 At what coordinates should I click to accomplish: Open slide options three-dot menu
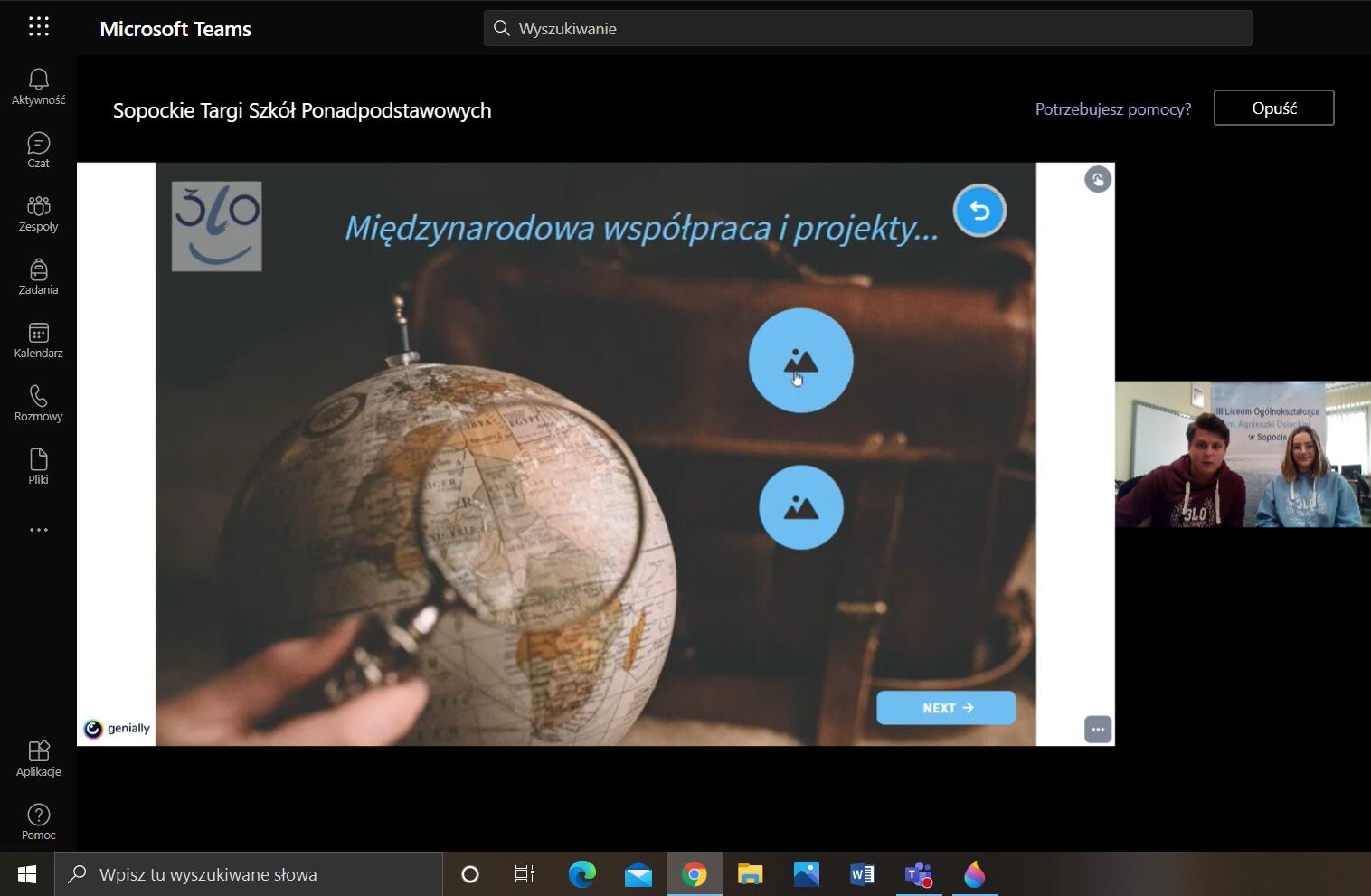click(1097, 729)
